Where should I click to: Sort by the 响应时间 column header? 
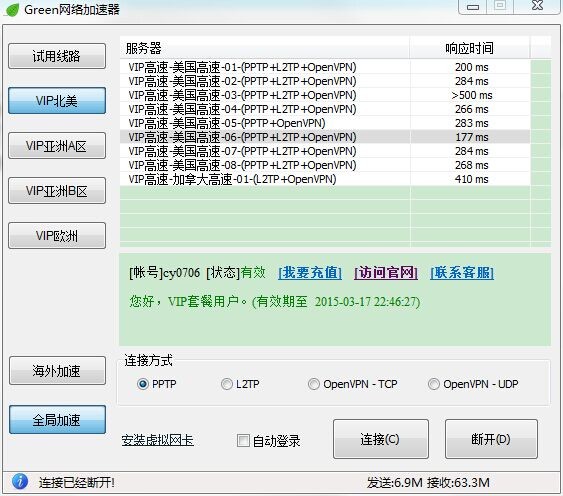pos(470,48)
